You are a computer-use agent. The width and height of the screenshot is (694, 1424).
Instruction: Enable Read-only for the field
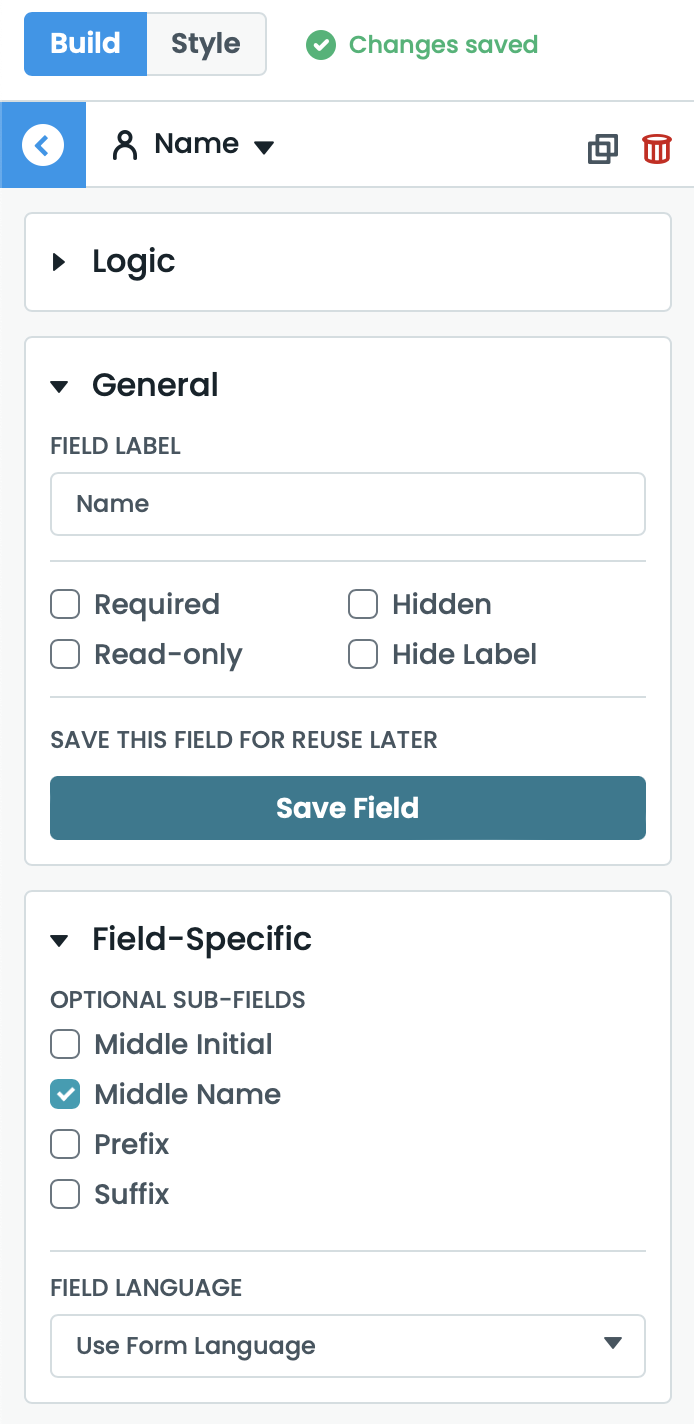click(x=64, y=654)
